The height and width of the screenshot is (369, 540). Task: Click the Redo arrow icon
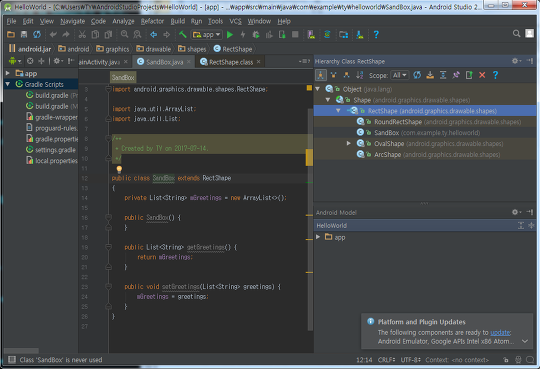point(66,34)
